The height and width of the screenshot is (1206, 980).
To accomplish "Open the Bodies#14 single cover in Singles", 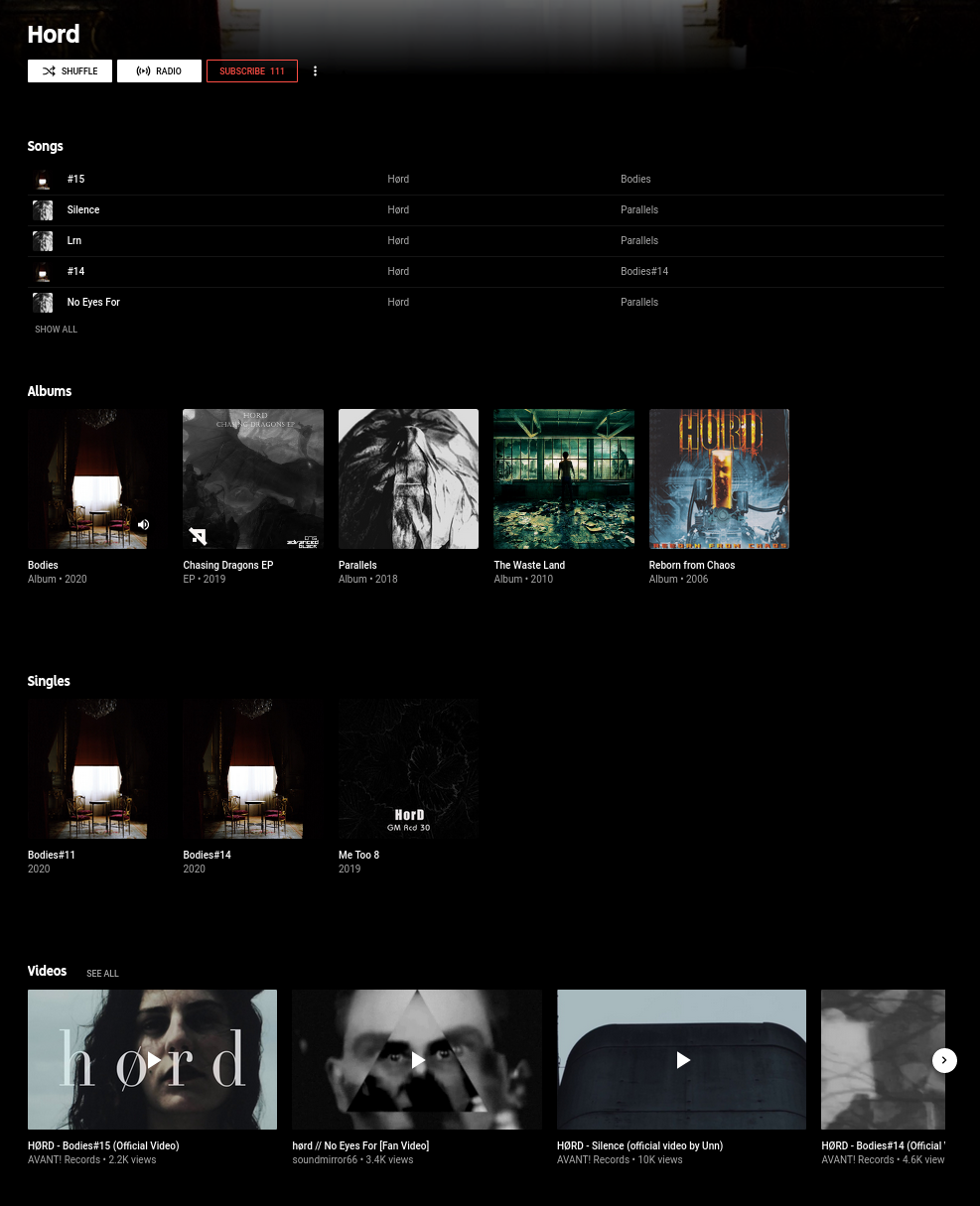I will [x=253, y=768].
